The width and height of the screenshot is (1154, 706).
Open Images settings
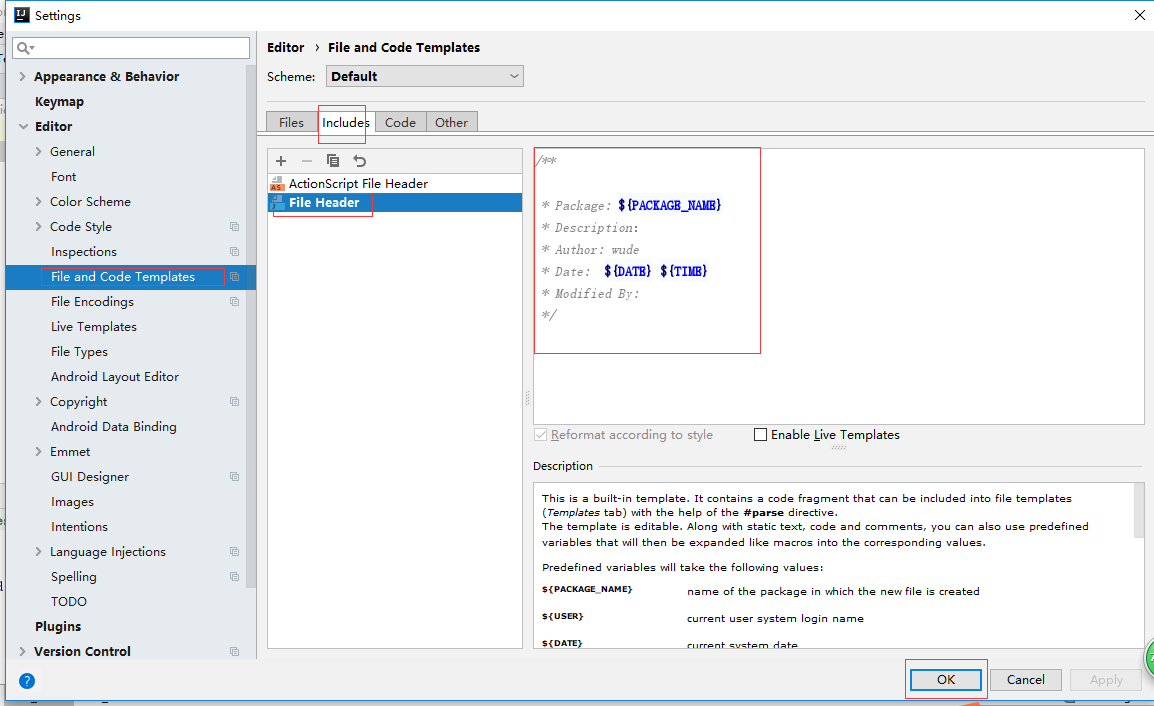(72, 502)
